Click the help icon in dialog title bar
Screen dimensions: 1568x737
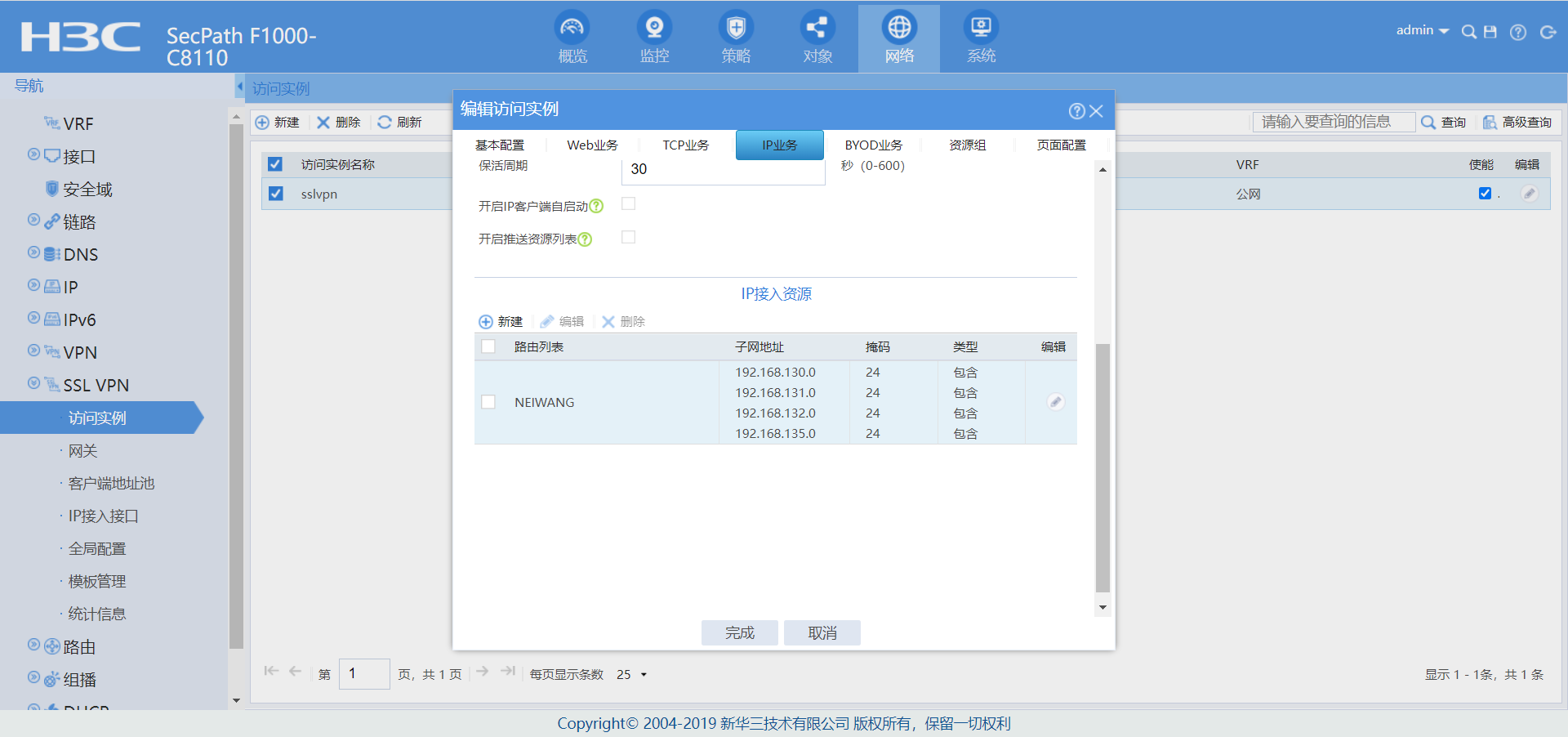[x=1076, y=111]
